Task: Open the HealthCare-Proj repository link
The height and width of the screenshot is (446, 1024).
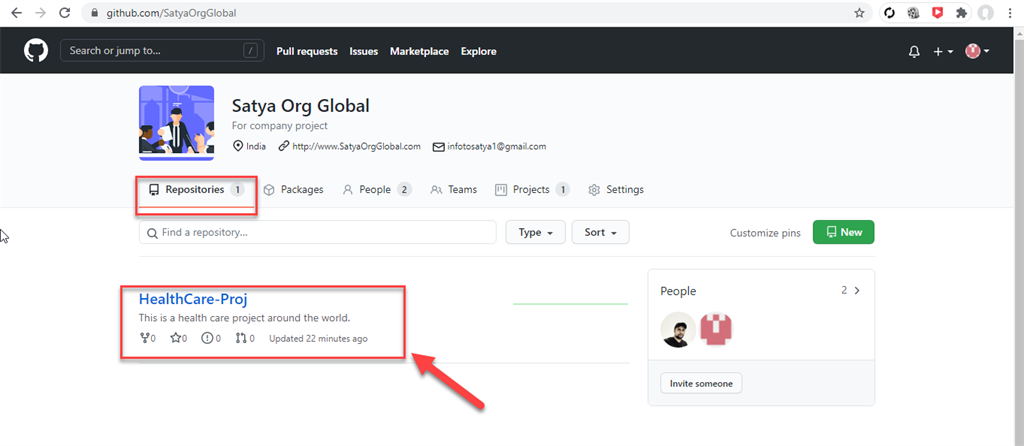Action: [193, 298]
